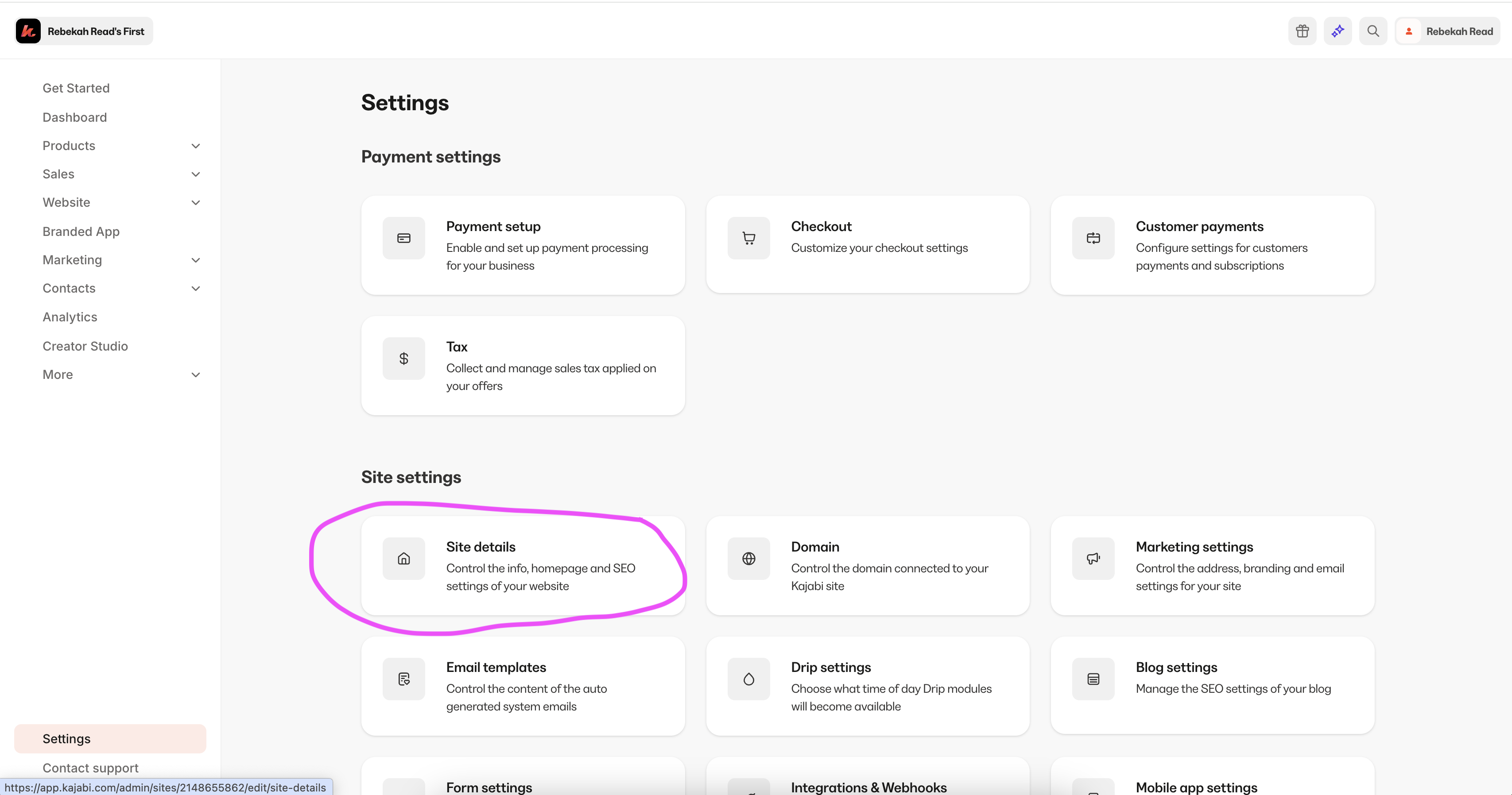
Task: Click Contact support in the sidebar
Action: coord(90,768)
